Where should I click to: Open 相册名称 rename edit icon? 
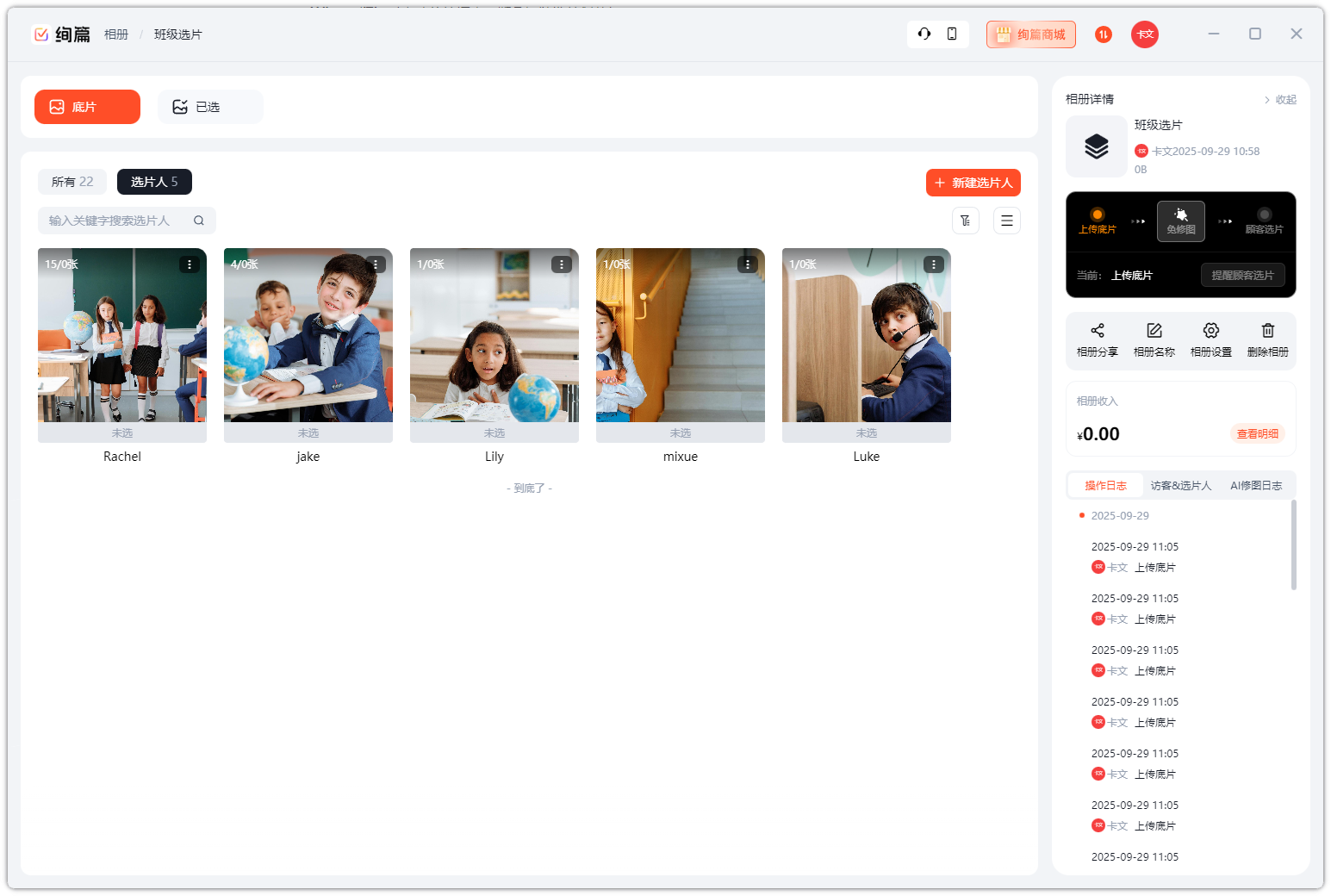1154,331
